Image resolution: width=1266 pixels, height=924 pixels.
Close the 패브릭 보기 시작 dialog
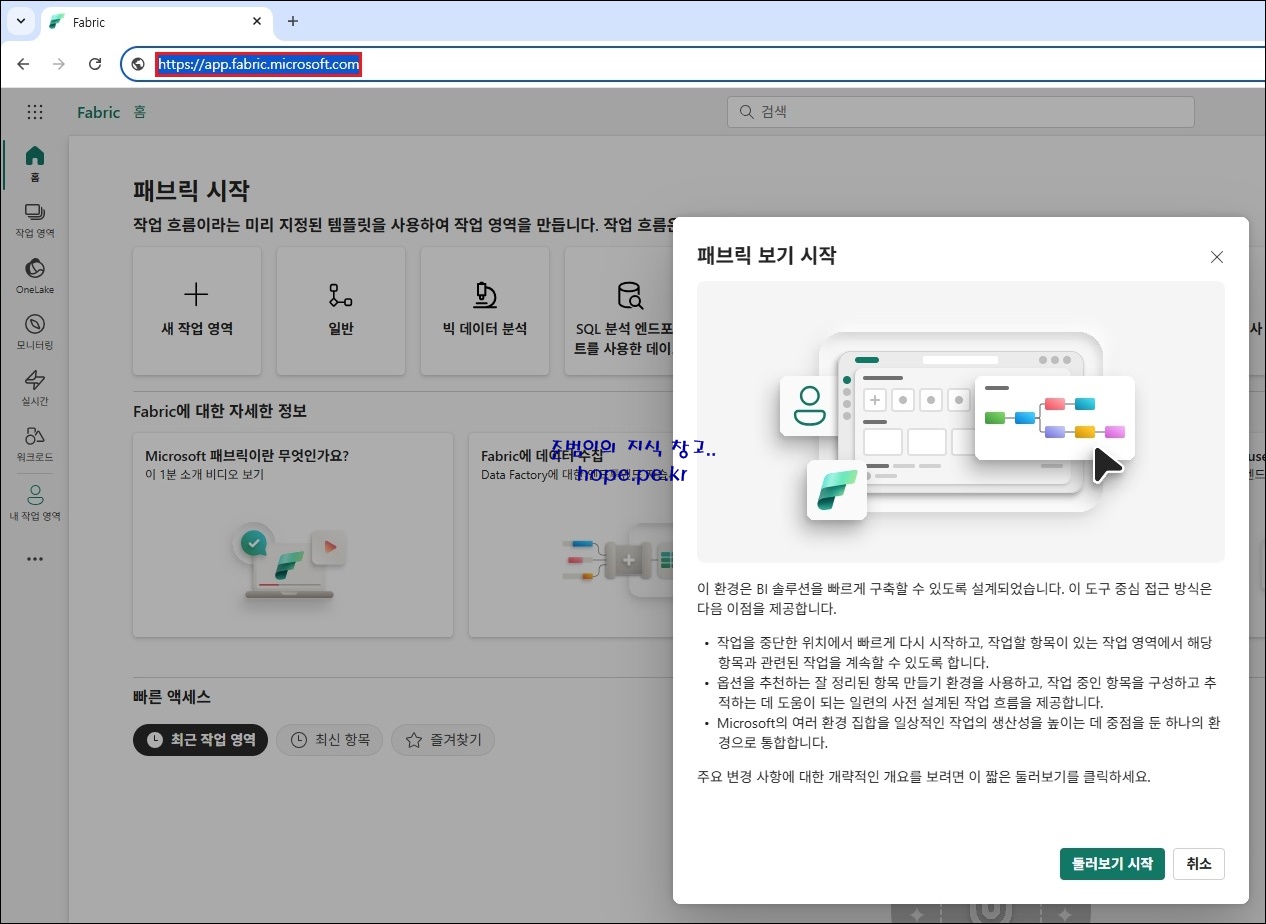1217,257
